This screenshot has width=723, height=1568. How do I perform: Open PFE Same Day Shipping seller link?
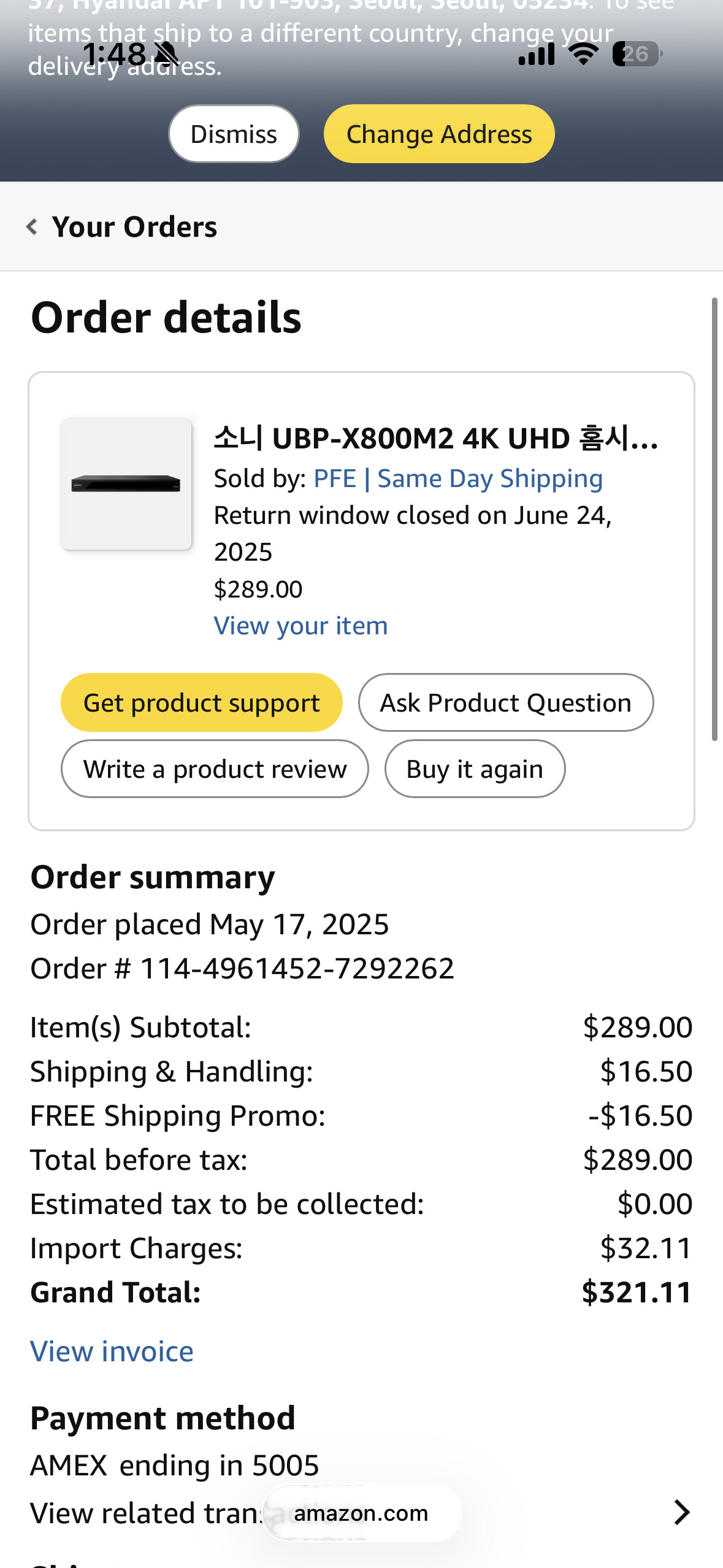(458, 478)
